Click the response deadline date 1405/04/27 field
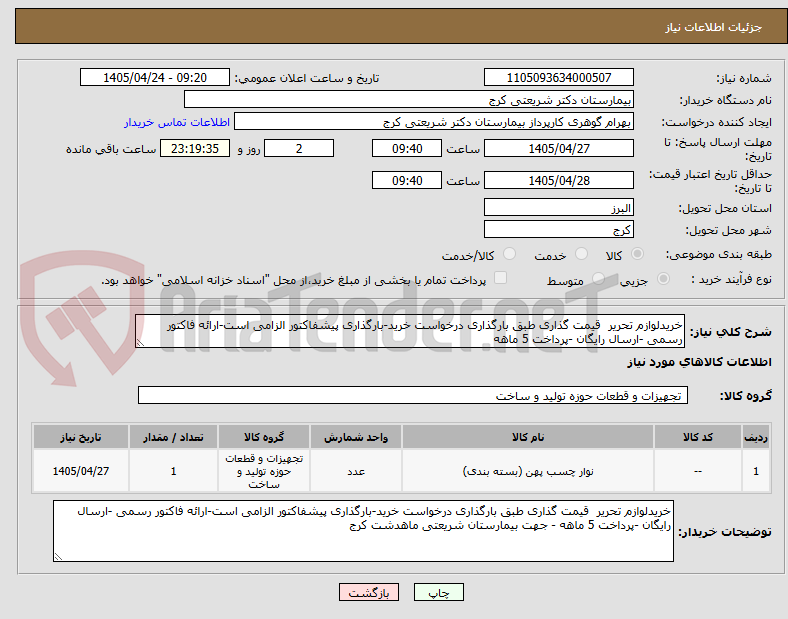Viewport: 788px width, 619px height. (x=559, y=149)
